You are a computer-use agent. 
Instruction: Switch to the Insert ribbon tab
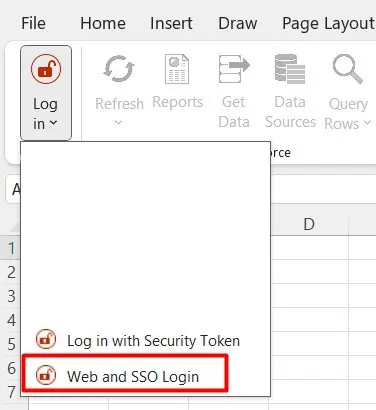point(171,23)
